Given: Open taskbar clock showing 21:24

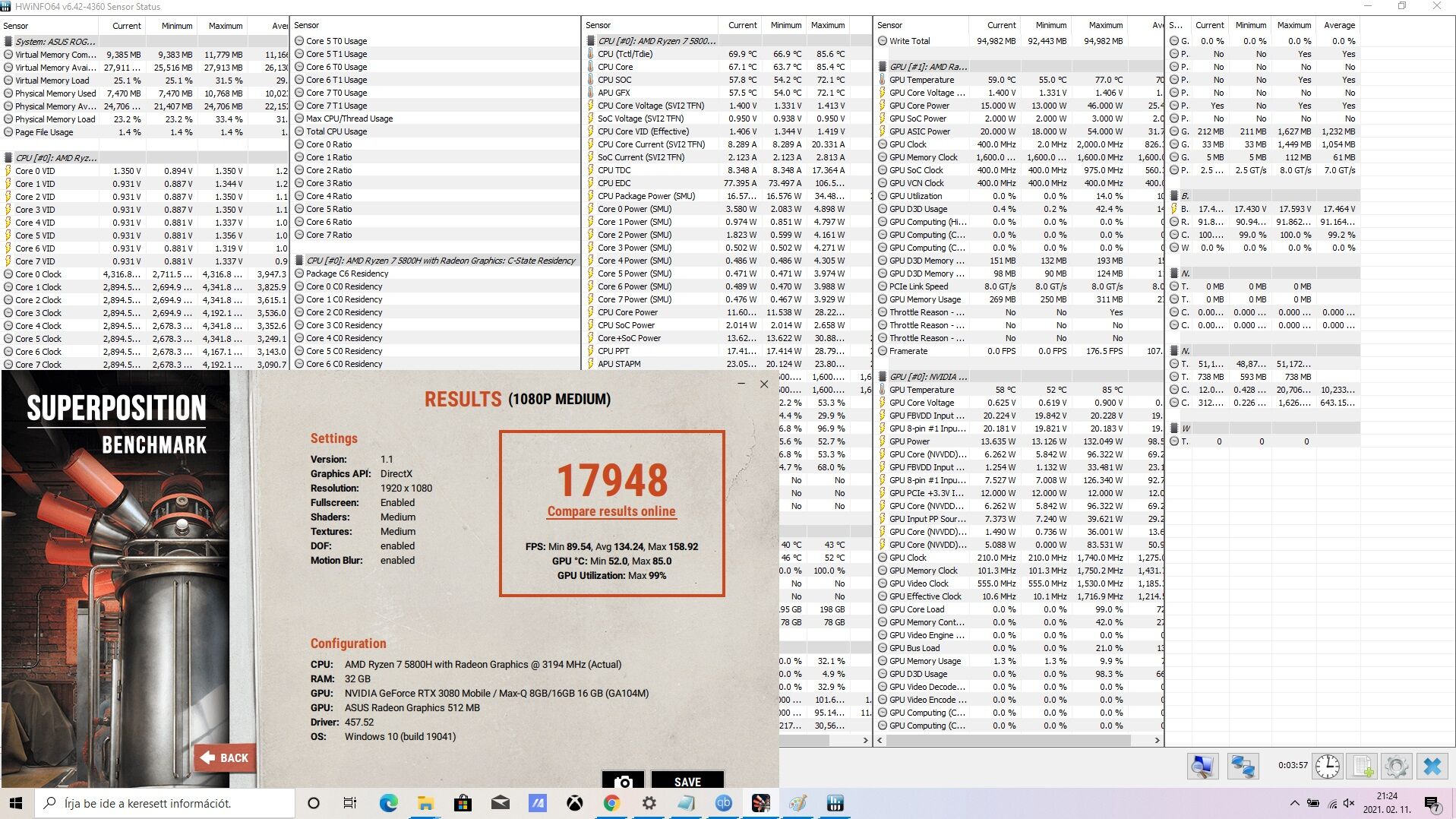Looking at the screenshot, I should (1387, 803).
